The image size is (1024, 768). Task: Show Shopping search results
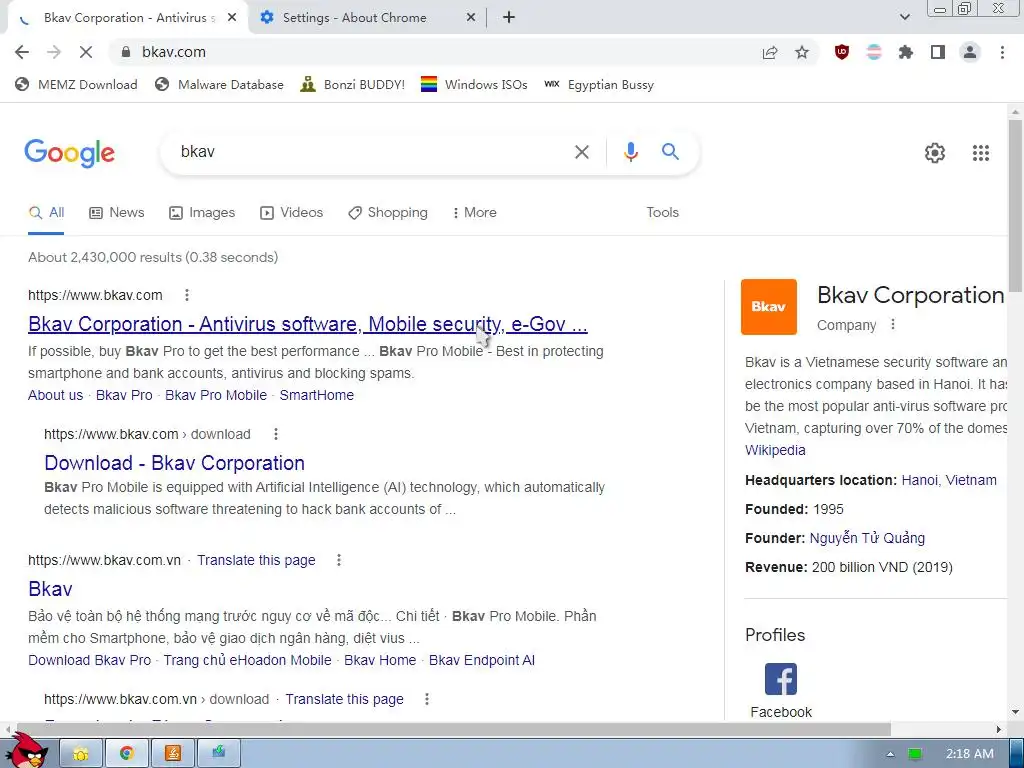point(388,213)
